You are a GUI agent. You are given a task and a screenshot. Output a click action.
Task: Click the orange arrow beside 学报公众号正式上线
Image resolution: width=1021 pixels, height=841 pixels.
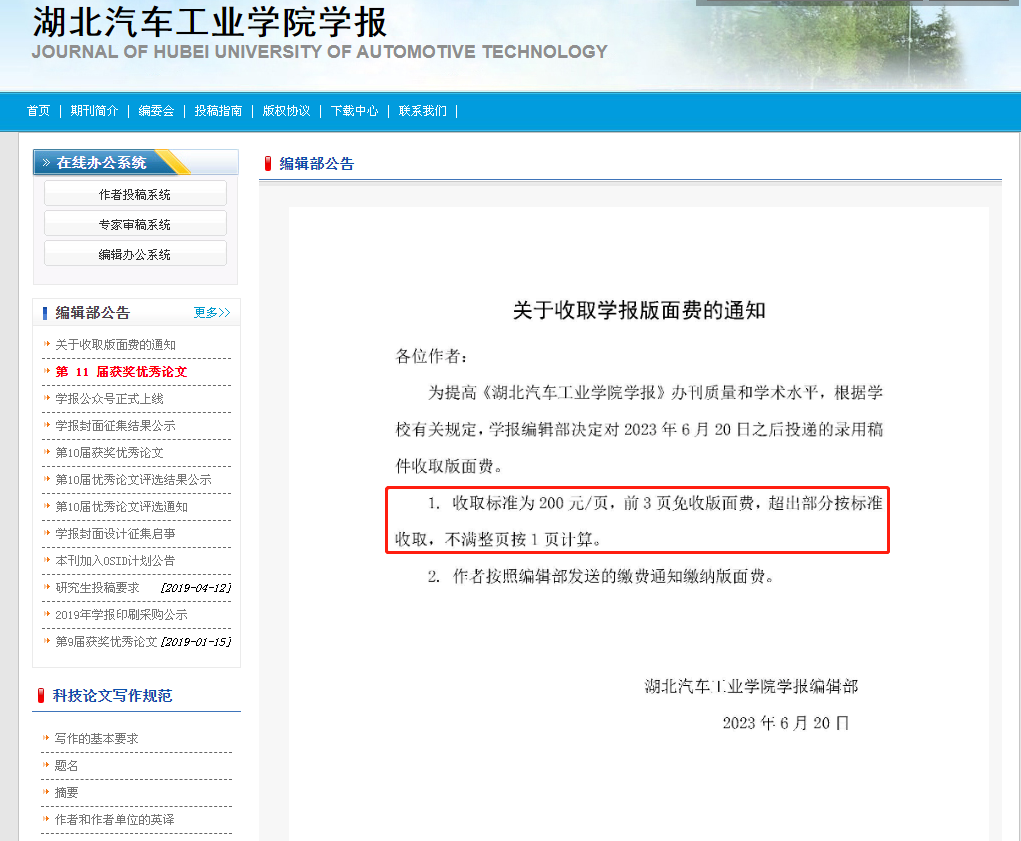pos(47,398)
